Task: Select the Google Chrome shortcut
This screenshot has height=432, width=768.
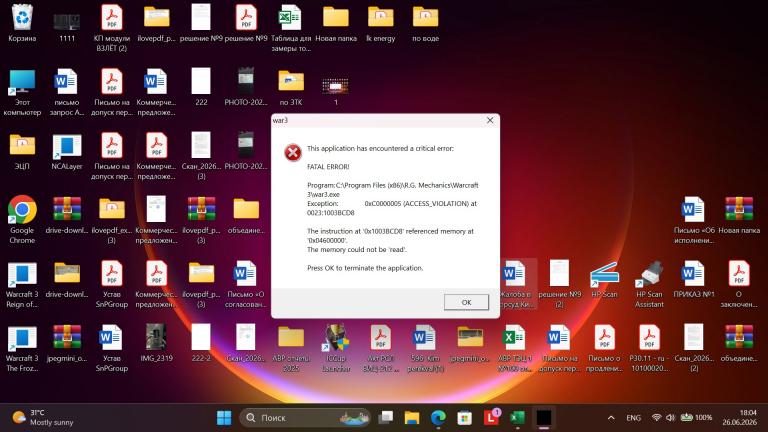Action: point(22,219)
